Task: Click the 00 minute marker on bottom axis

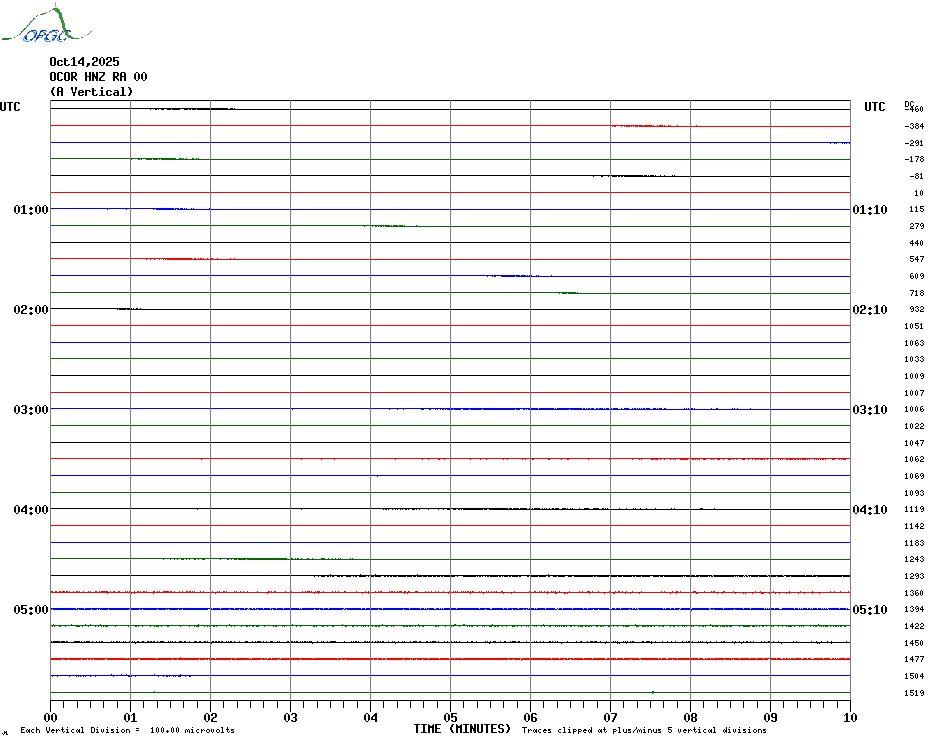Action: point(51,717)
